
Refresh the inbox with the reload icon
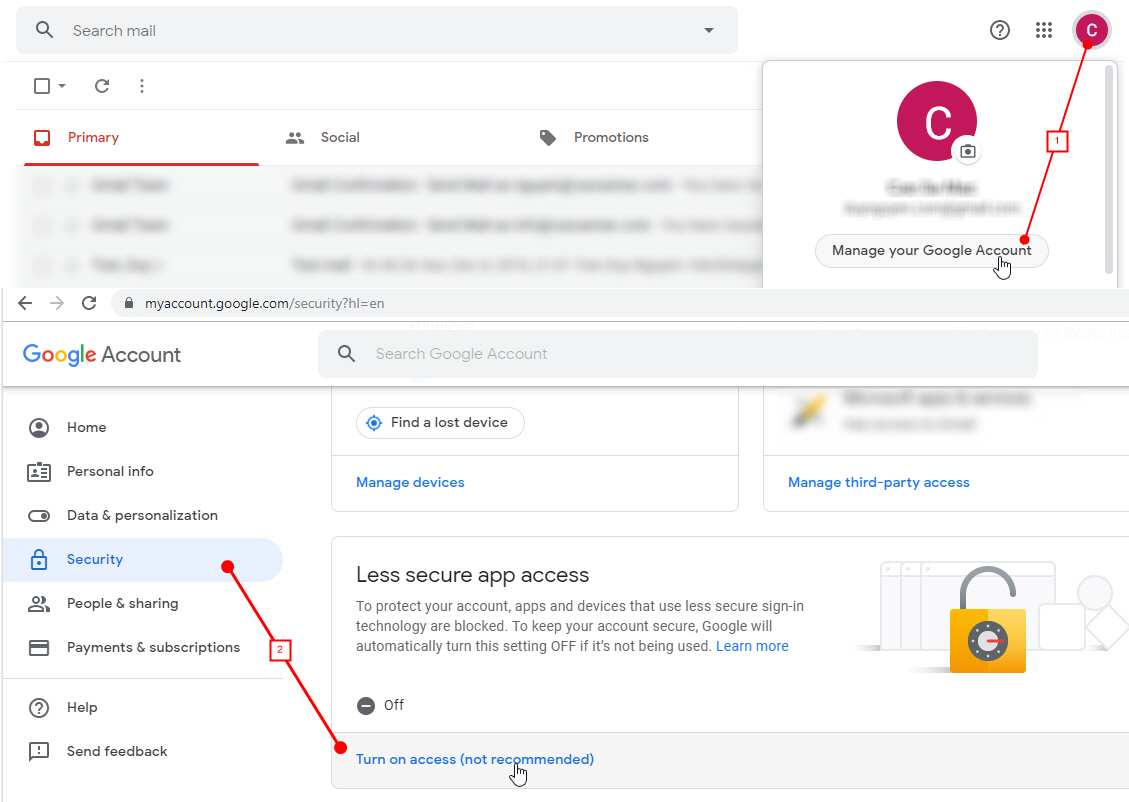[101, 86]
